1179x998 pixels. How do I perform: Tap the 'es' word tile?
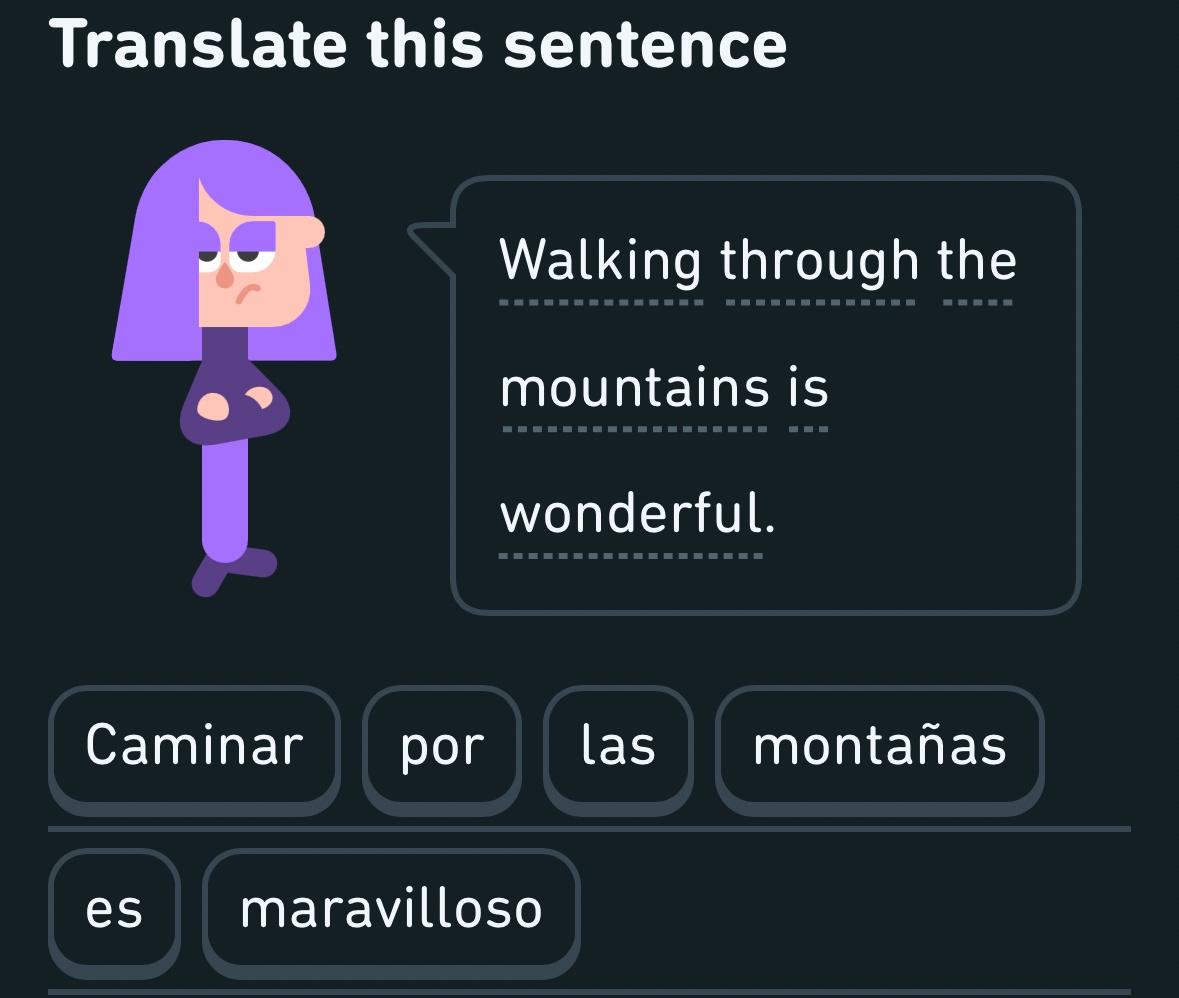tap(115, 909)
